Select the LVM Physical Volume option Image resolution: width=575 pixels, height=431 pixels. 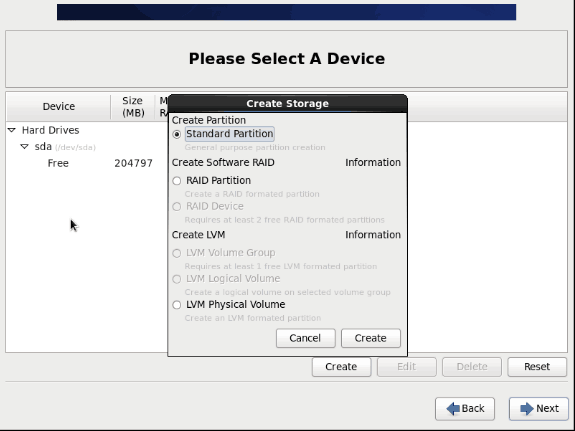pos(177,305)
